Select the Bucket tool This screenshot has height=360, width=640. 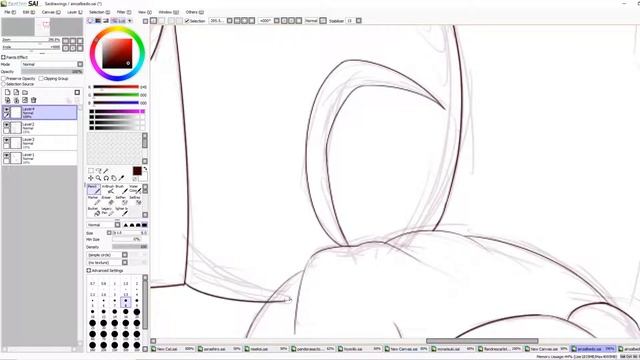point(94,211)
